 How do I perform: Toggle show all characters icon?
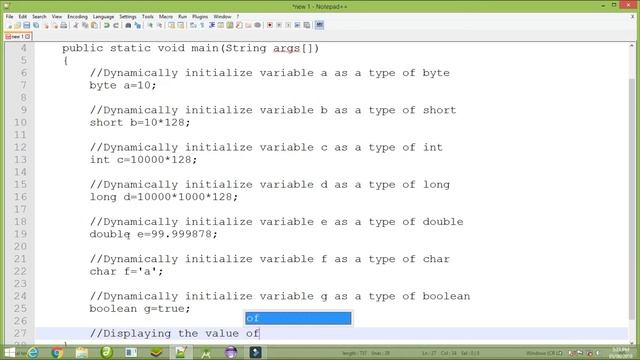coord(202,25)
